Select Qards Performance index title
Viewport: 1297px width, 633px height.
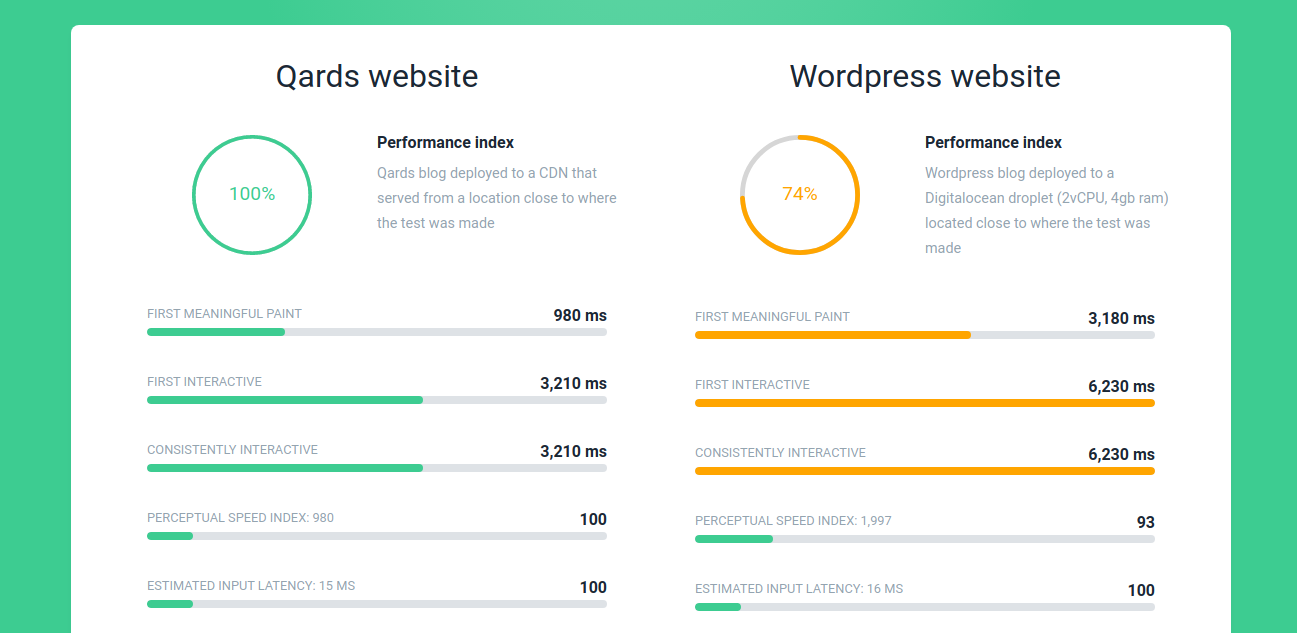pos(446,143)
